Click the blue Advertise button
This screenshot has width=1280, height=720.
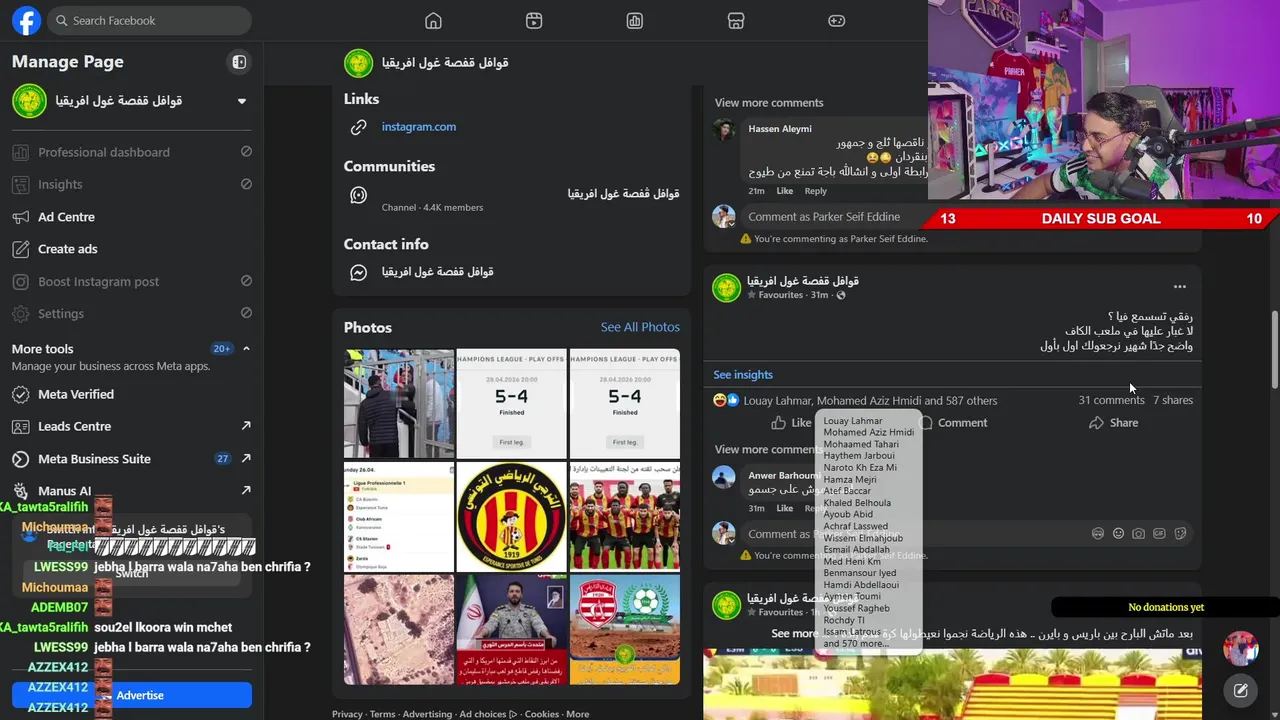point(131,695)
